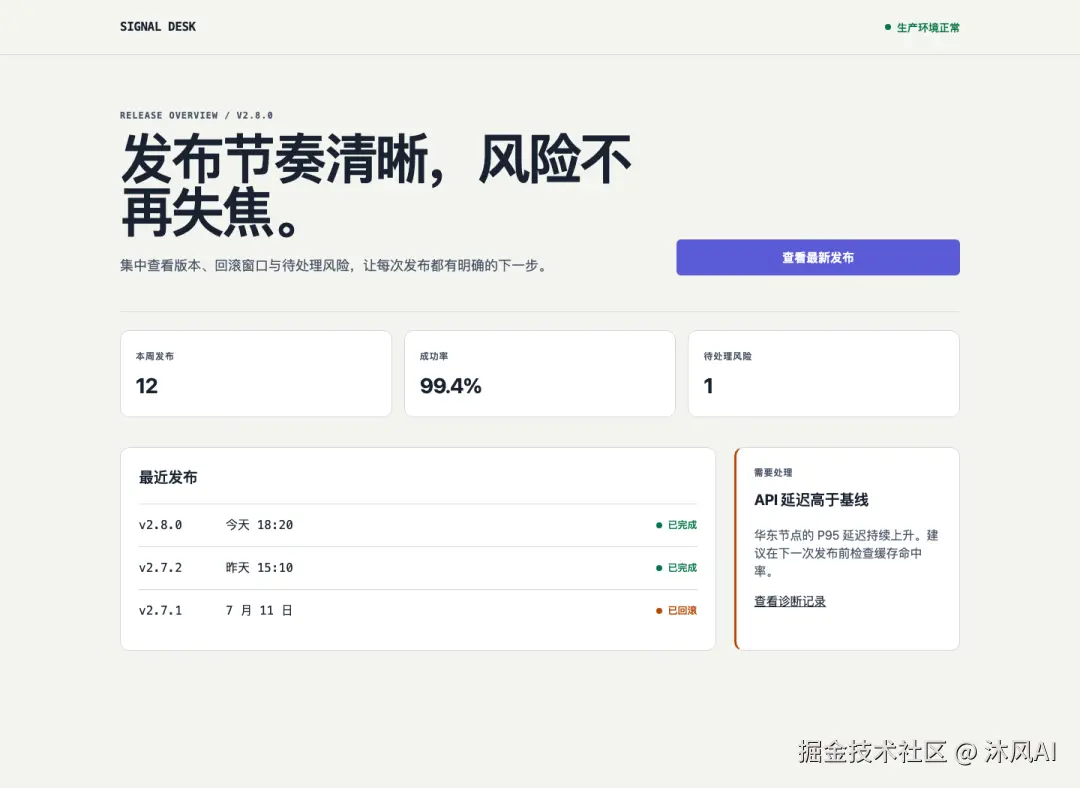This screenshot has height=788, width=1080.
Task: Click the 集中查看版本 subtitle text
Action: (x=335, y=265)
